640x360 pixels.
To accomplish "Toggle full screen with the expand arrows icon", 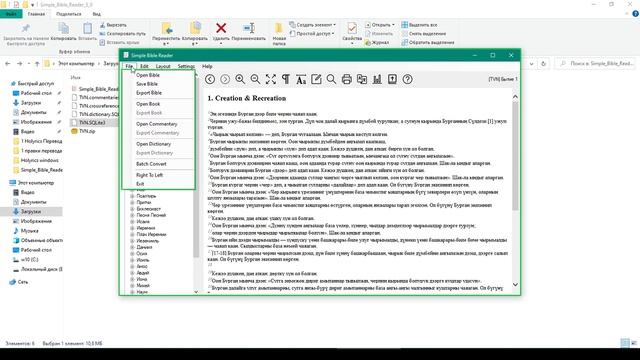I will (x=271, y=79).
